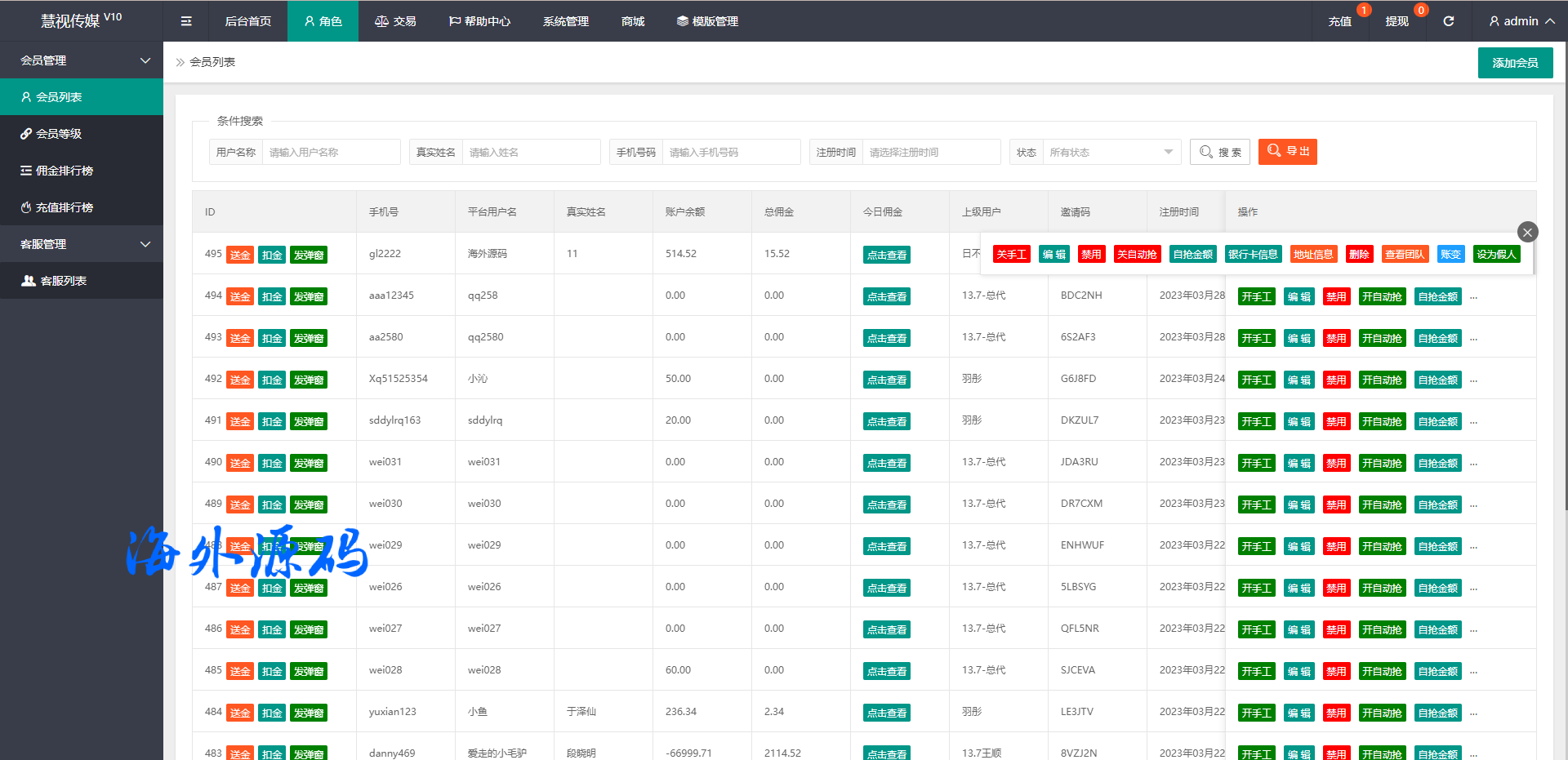Click the refresh icon in top bar
Screen dimensions: 1568x760
point(1448,21)
